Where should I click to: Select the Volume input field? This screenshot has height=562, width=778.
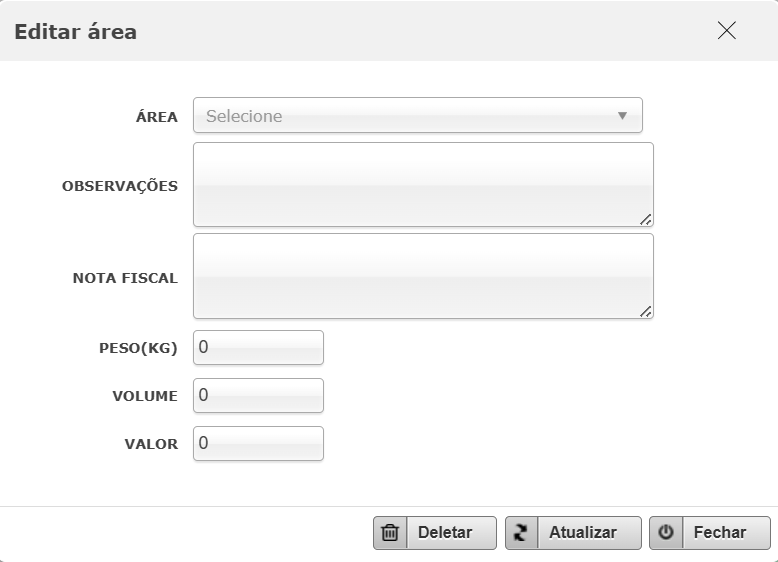258,396
